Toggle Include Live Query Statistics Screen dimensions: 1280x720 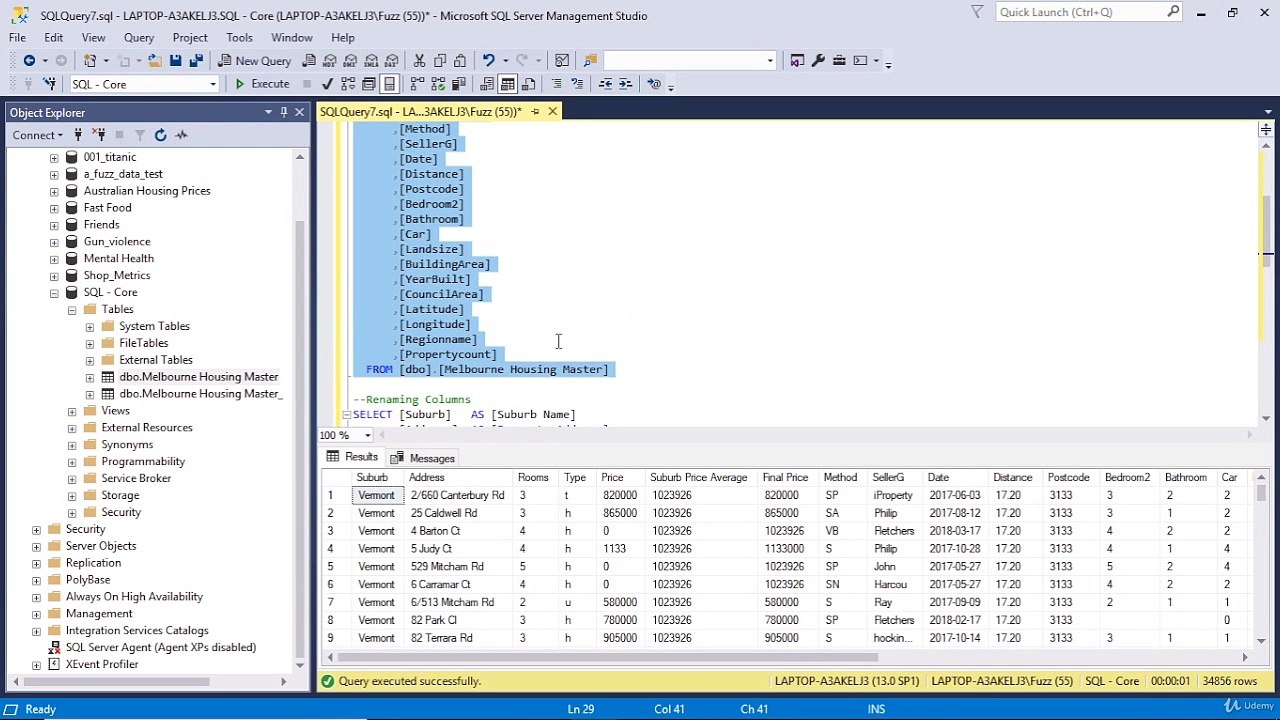pyautogui.click(x=438, y=84)
